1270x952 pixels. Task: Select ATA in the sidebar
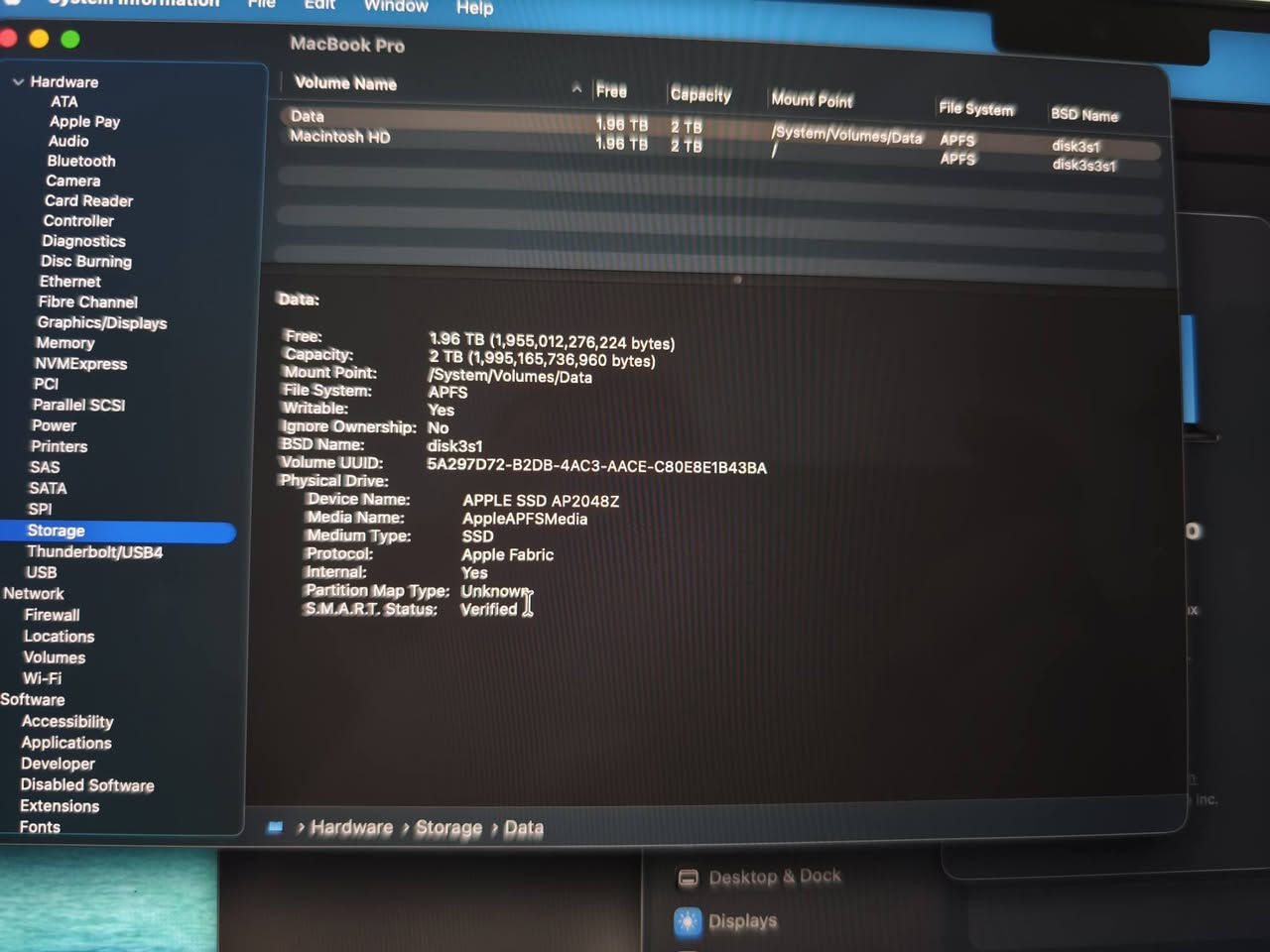[x=64, y=101]
